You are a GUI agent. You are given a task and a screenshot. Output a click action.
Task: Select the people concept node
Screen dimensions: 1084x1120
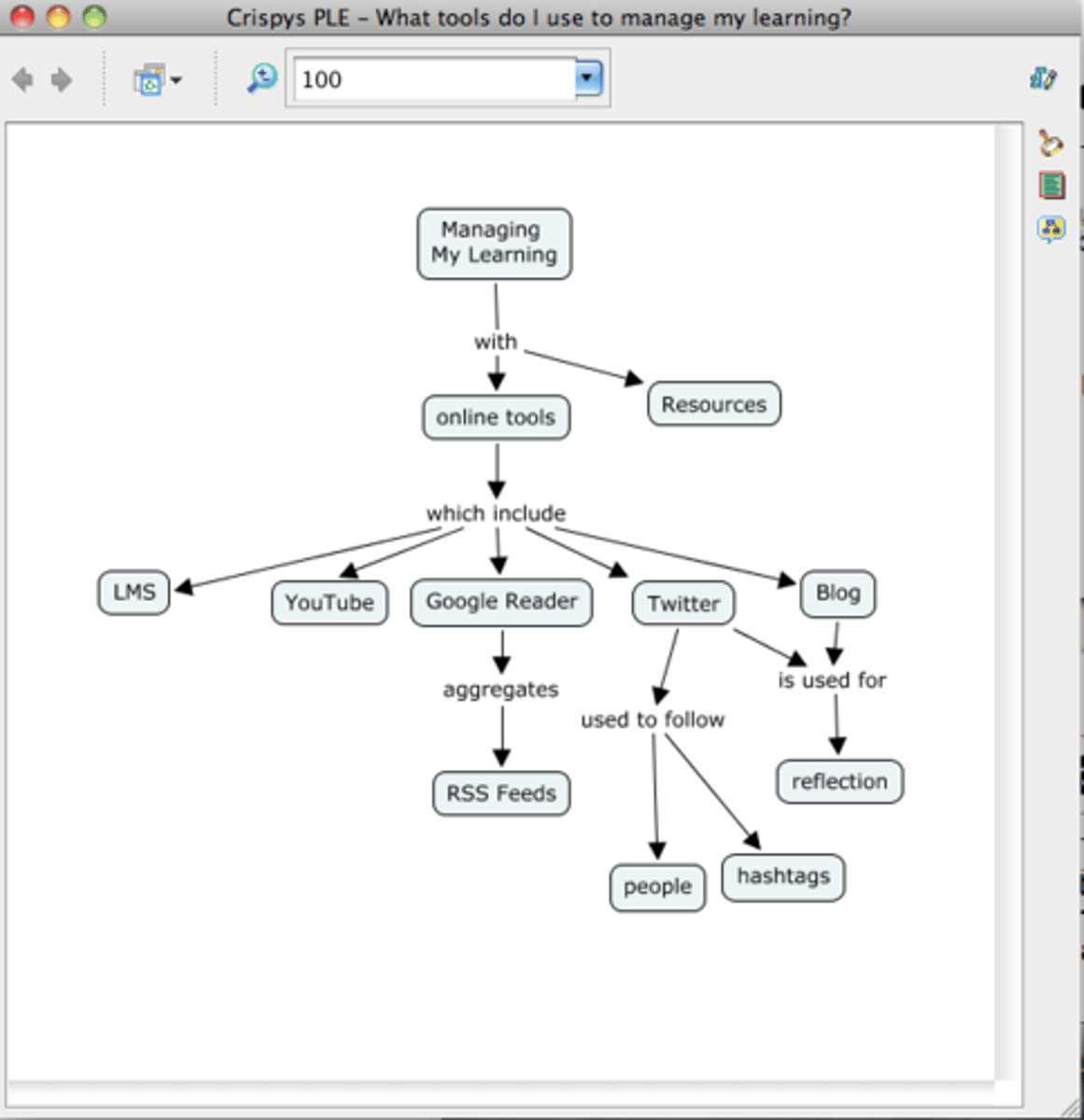click(x=657, y=887)
